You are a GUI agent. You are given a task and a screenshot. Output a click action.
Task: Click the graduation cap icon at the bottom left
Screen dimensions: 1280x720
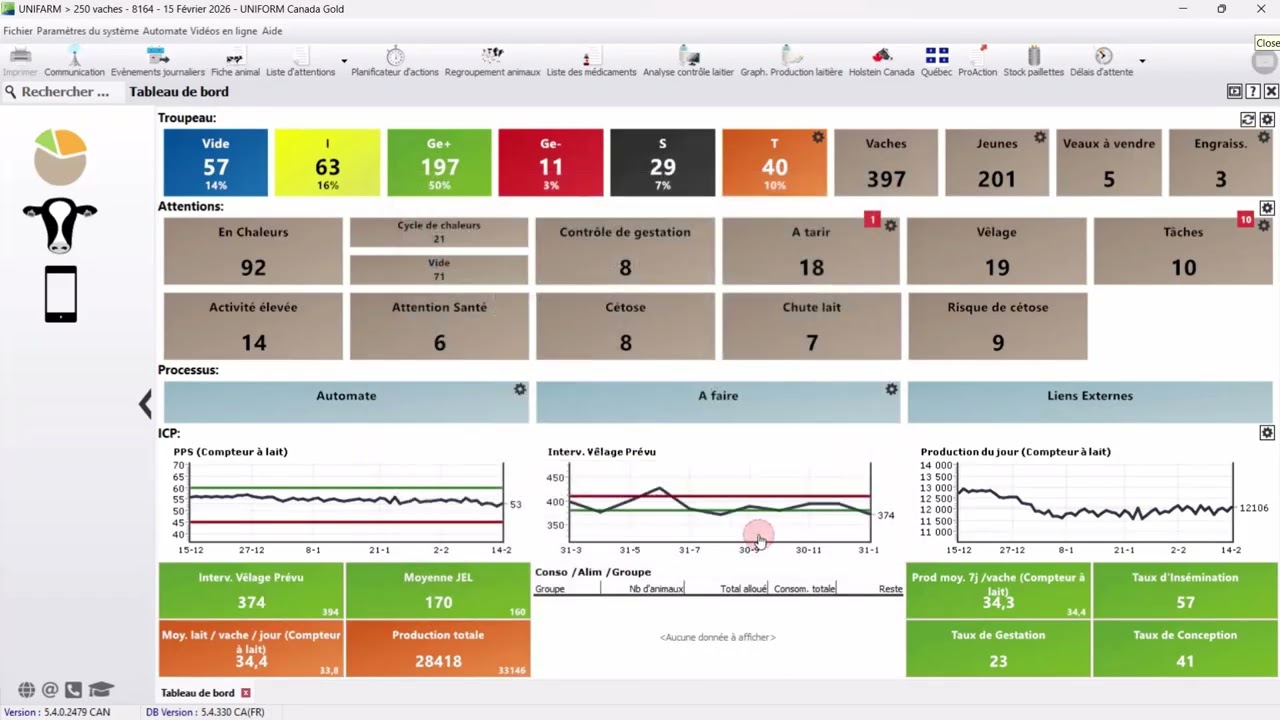pyautogui.click(x=100, y=690)
